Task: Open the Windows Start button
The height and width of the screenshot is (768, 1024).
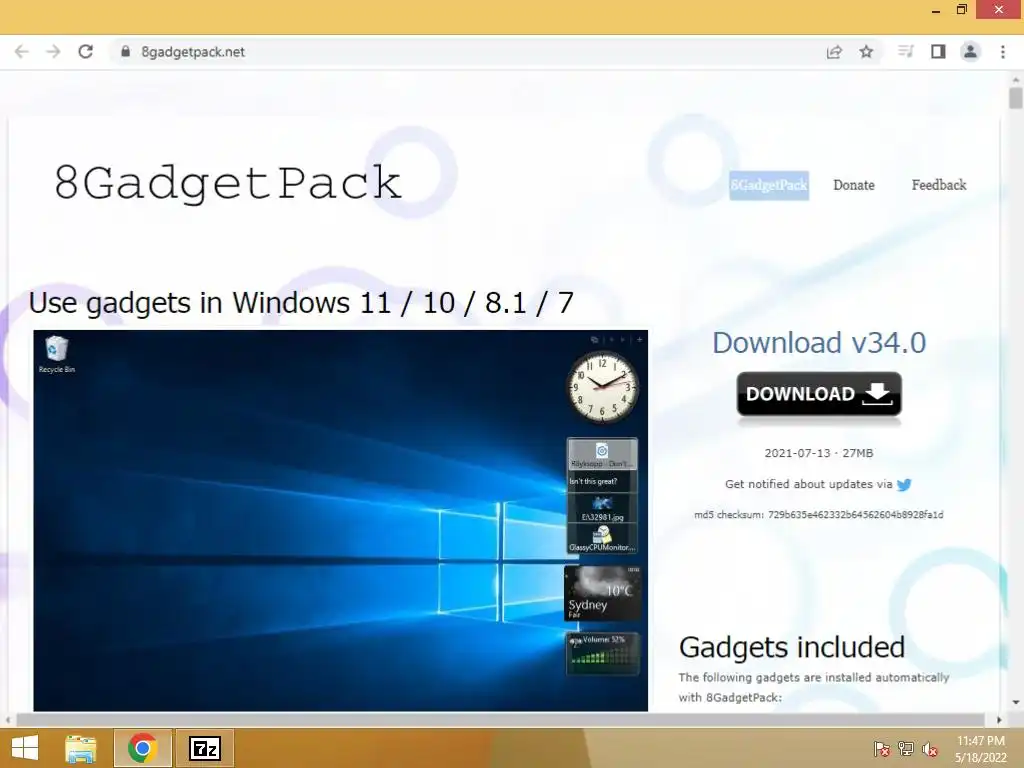Action: [25, 748]
